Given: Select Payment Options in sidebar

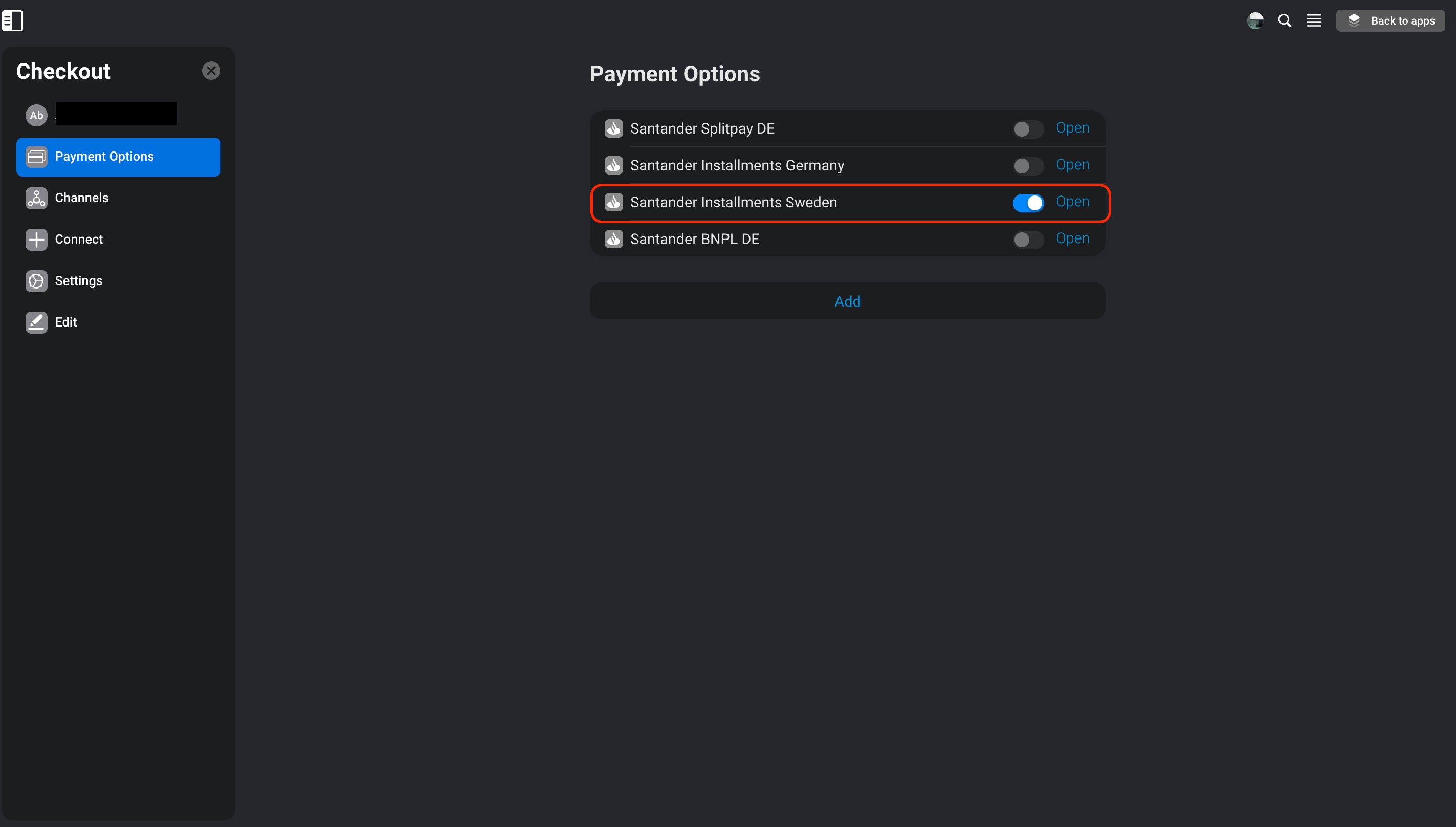Looking at the screenshot, I should pos(118,157).
